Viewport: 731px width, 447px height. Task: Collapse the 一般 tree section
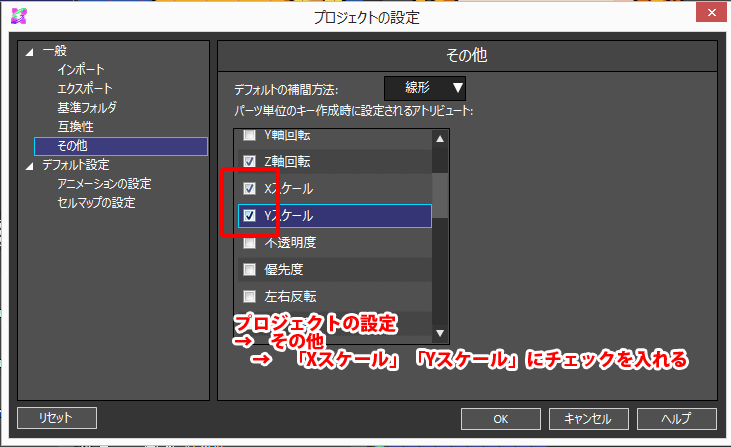[29, 52]
